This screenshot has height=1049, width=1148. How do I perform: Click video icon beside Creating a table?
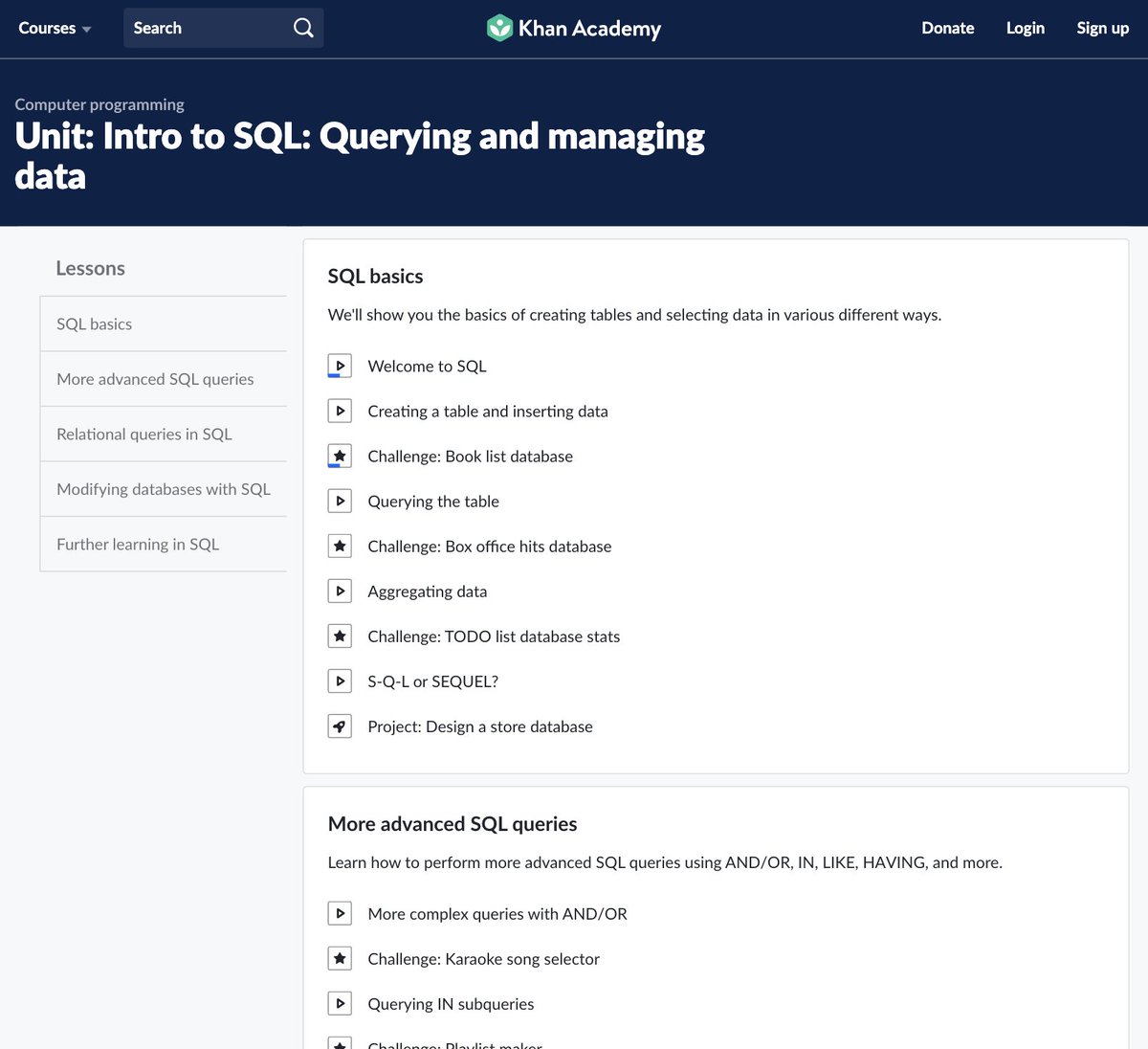pos(340,411)
